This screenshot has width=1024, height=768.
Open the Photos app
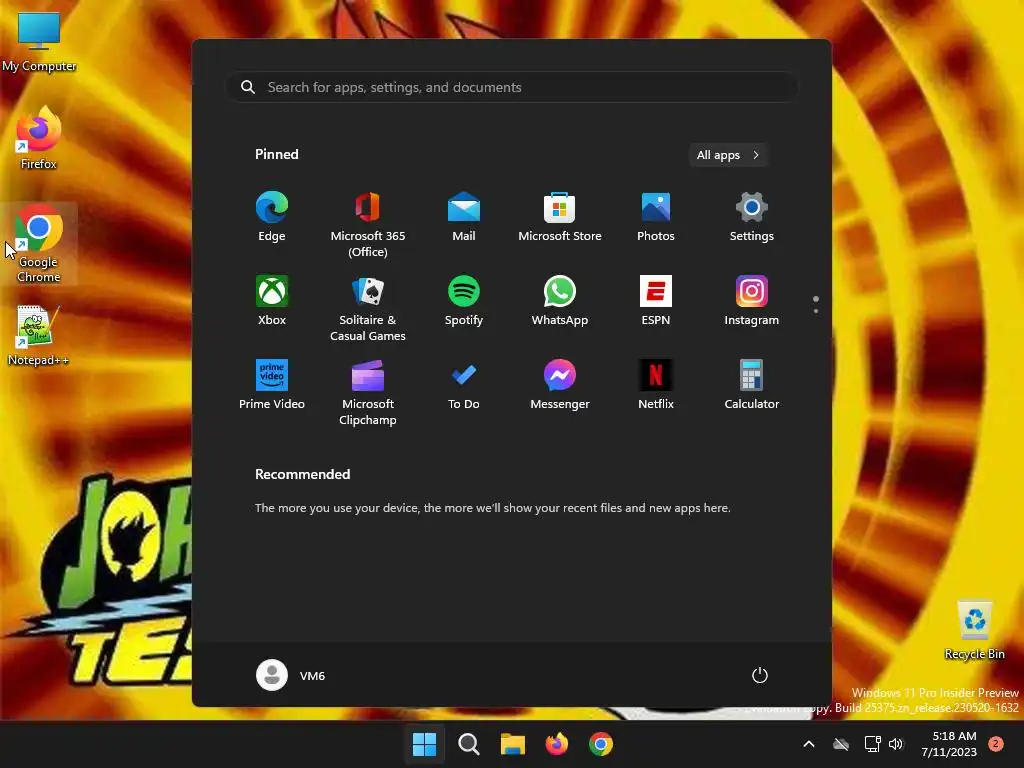(656, 217)
